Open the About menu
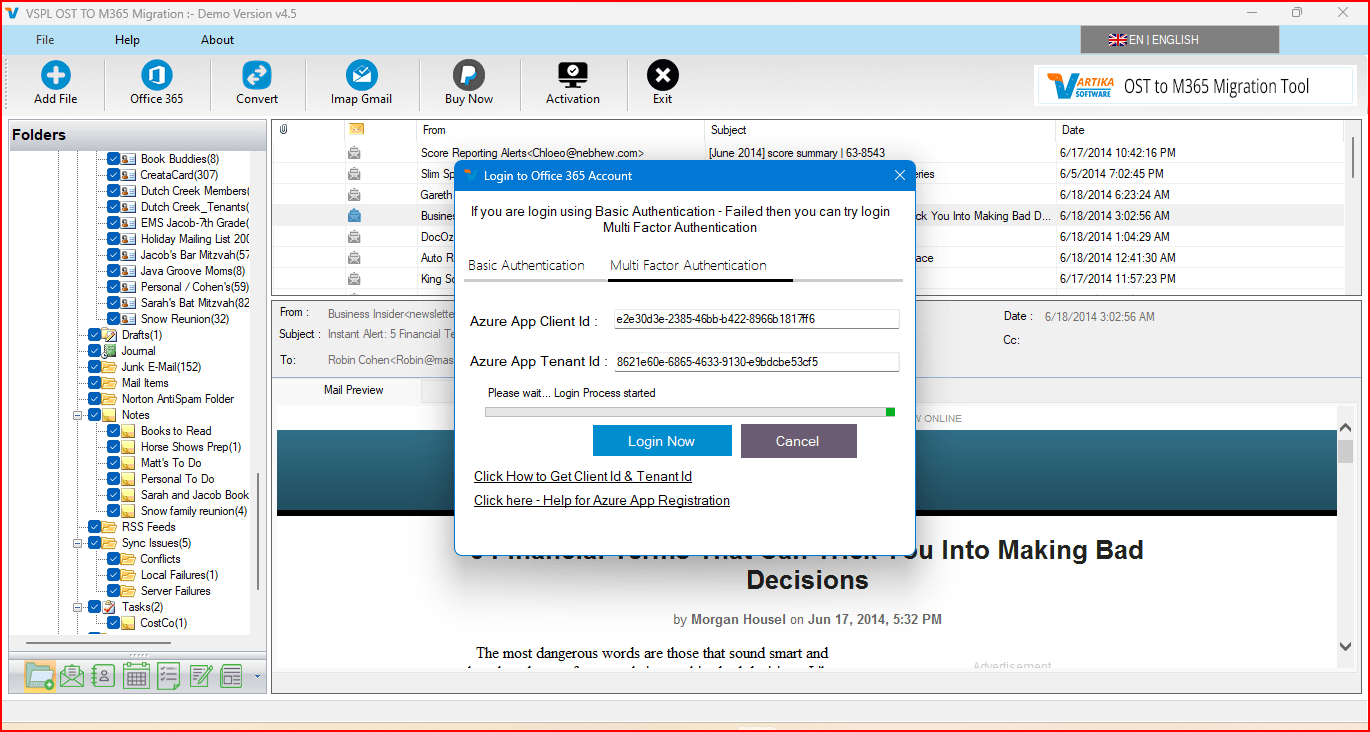This screenshot has height=732, width=1370. tap(217, 40)
